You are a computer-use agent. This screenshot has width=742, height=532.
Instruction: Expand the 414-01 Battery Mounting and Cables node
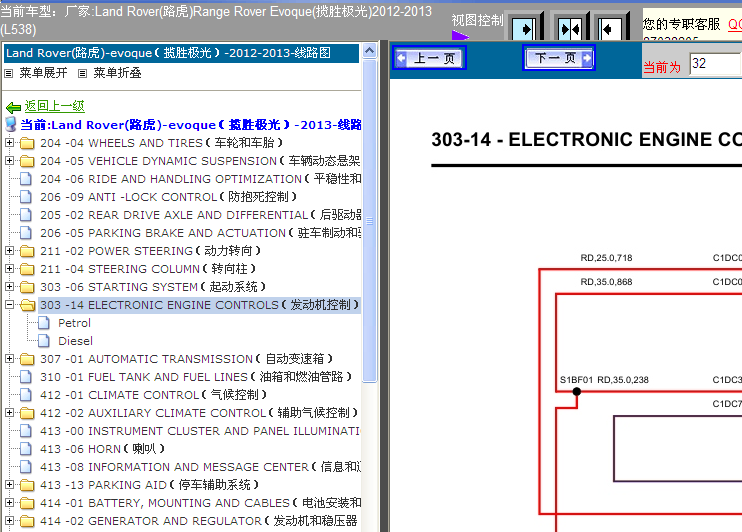point(9,502)
